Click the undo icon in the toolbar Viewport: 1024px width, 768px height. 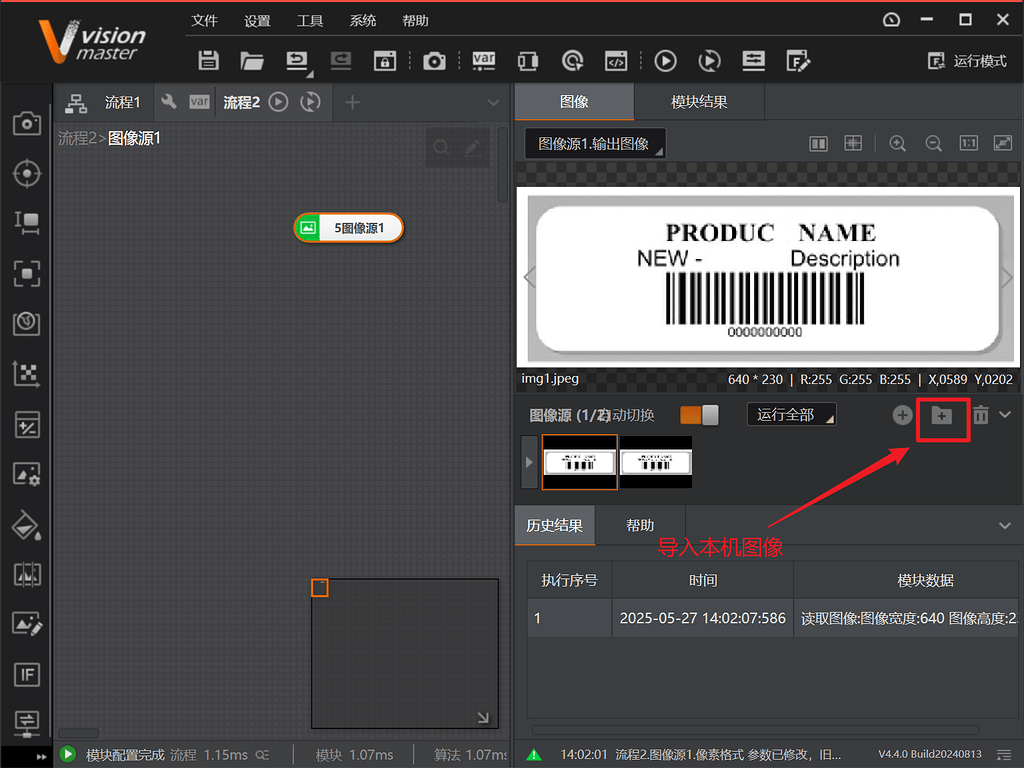coord(297,61)
